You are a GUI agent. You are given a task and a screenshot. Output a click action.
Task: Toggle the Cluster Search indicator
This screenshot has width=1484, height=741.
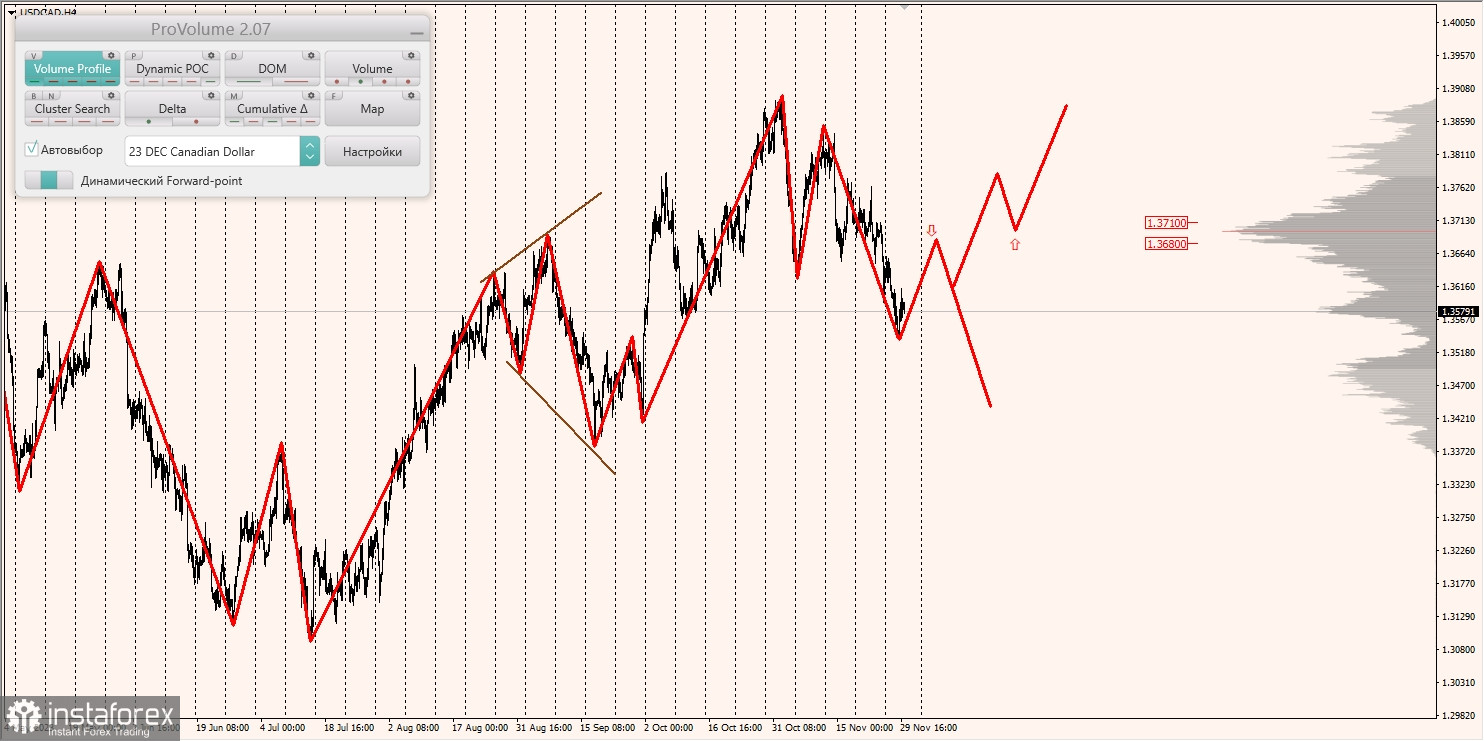click(x=73, y=109)
